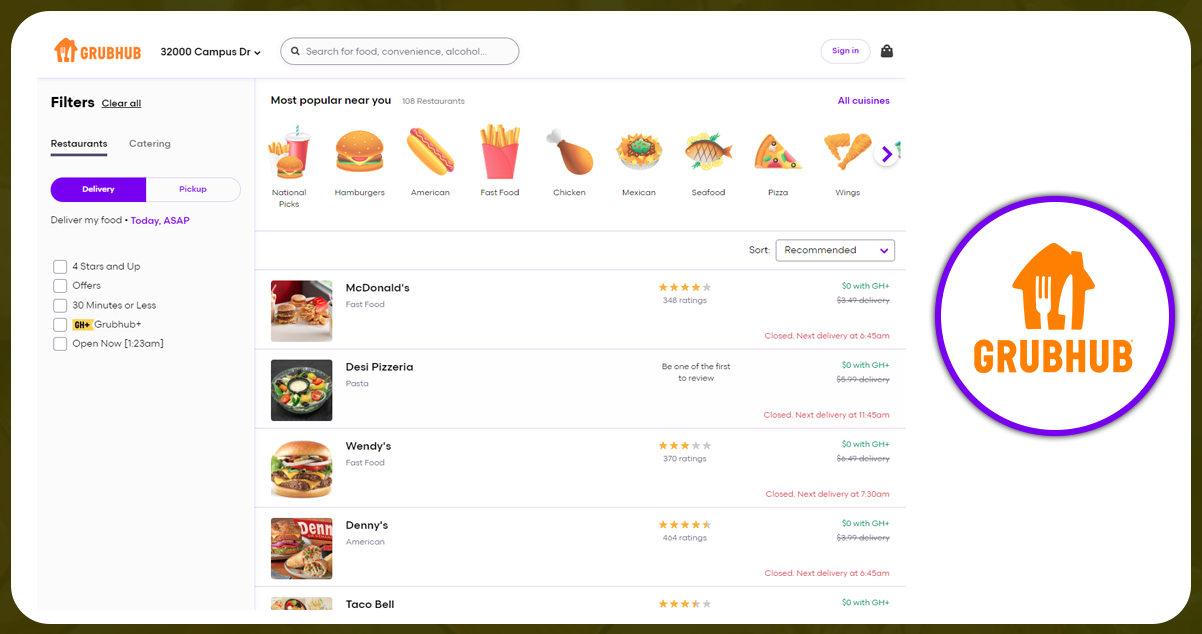The image size is (1202, 634).
Task: Select the Hamburgers cuisine icon
Action: 359,153
